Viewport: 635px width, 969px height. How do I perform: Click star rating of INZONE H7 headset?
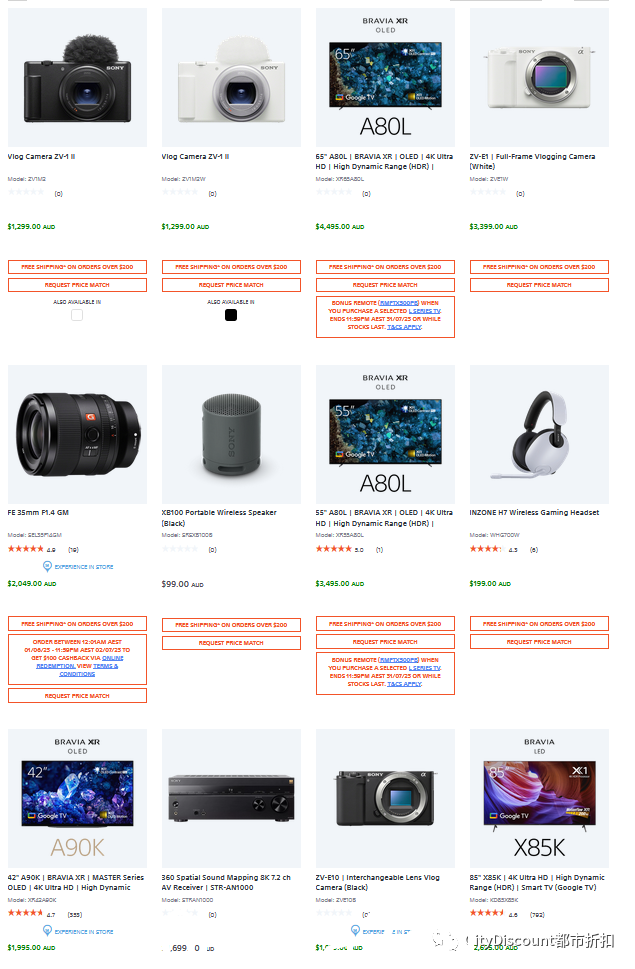click(486, 549)
